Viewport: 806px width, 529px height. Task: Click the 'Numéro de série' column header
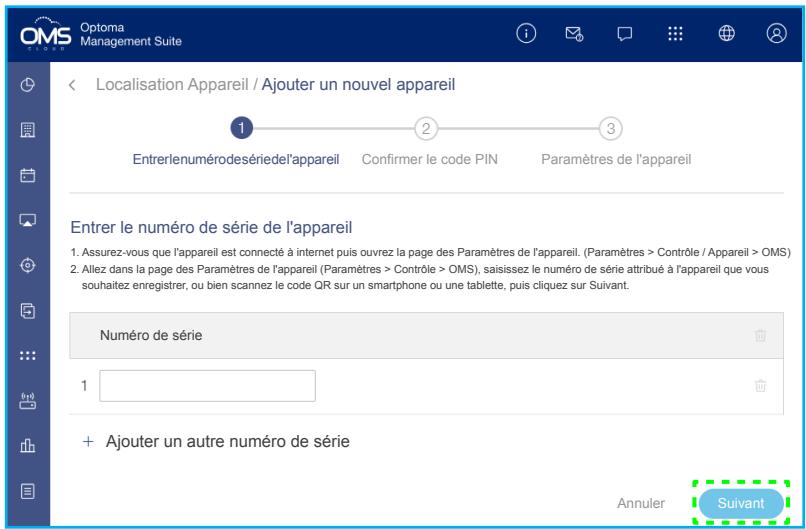point(151,335)
